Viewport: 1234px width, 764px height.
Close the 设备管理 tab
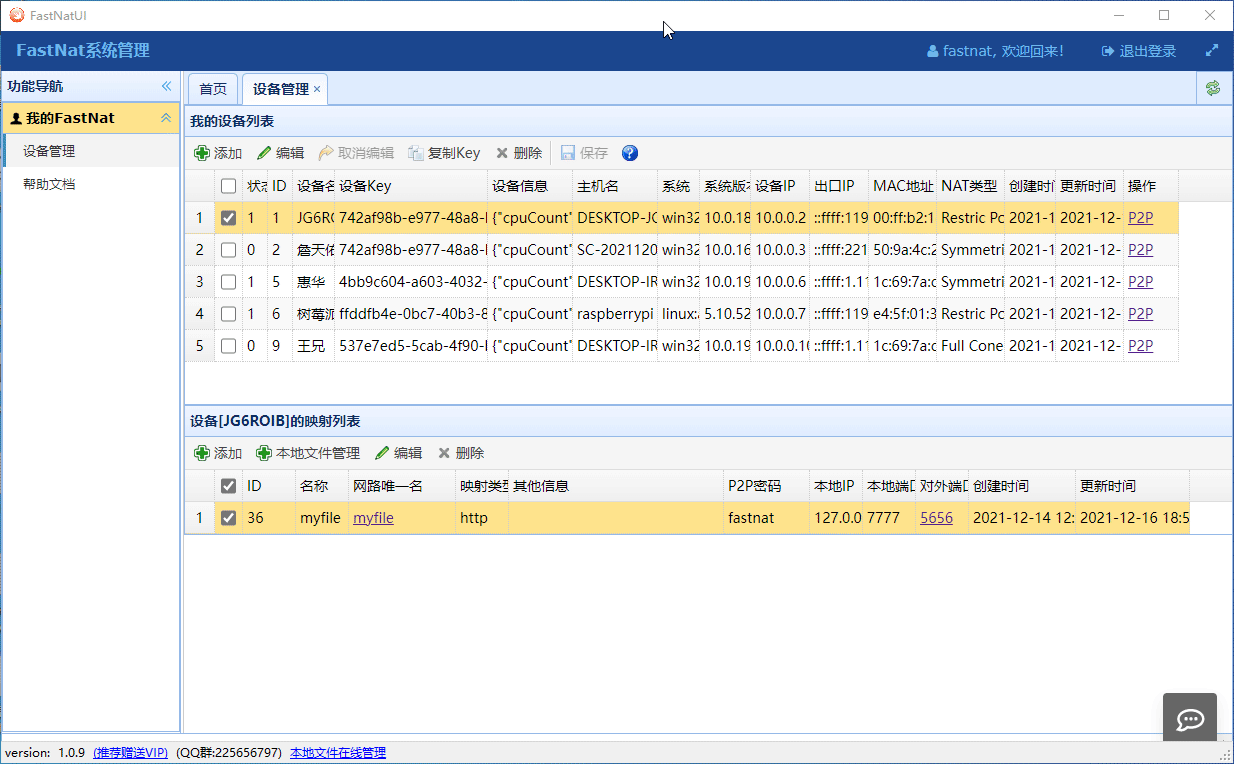pos(317,88)
